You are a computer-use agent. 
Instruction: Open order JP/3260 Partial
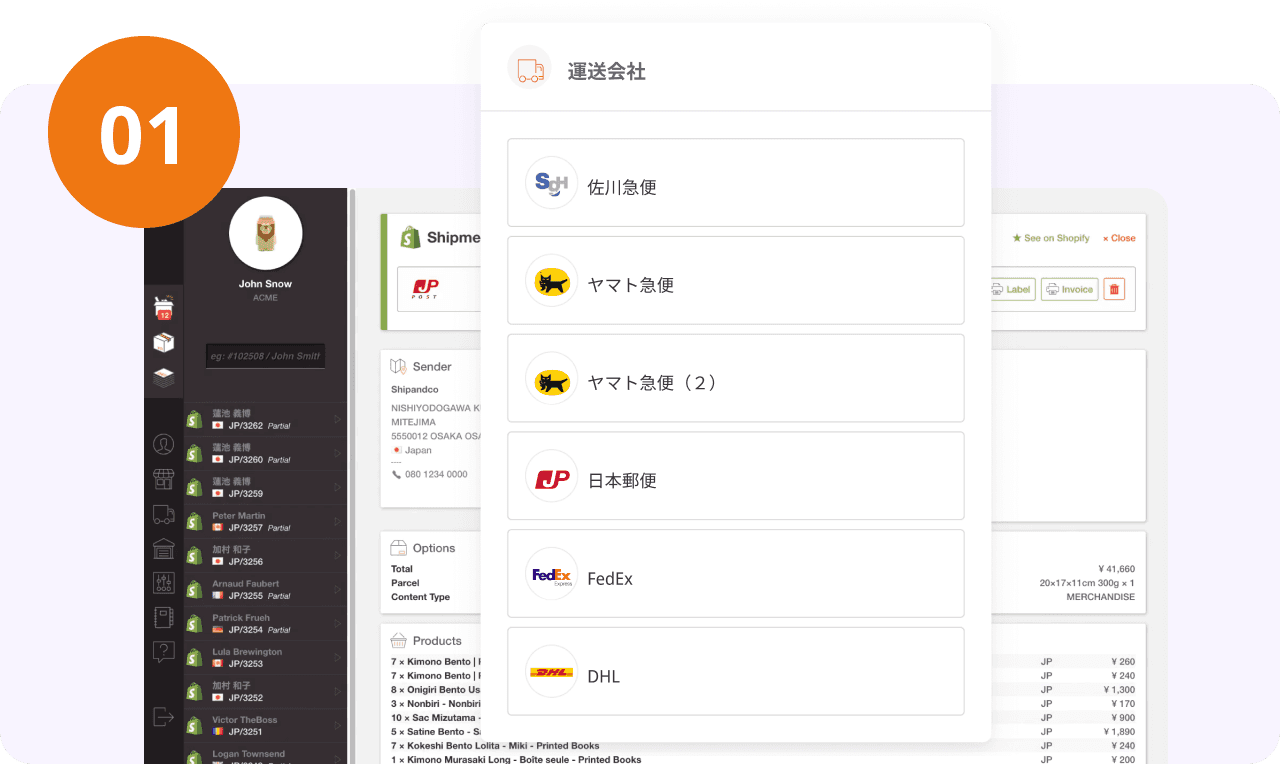265,453
